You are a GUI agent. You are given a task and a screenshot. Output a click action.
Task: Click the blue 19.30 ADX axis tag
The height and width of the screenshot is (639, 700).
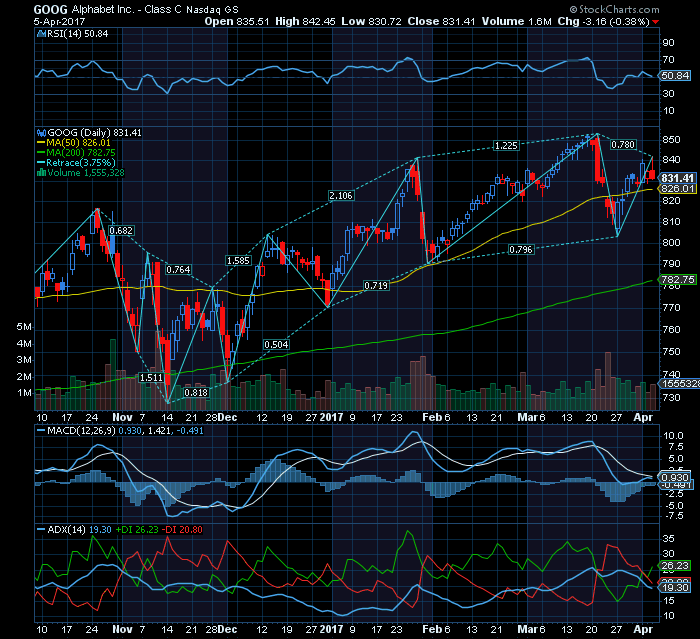(x=675, y=588)
